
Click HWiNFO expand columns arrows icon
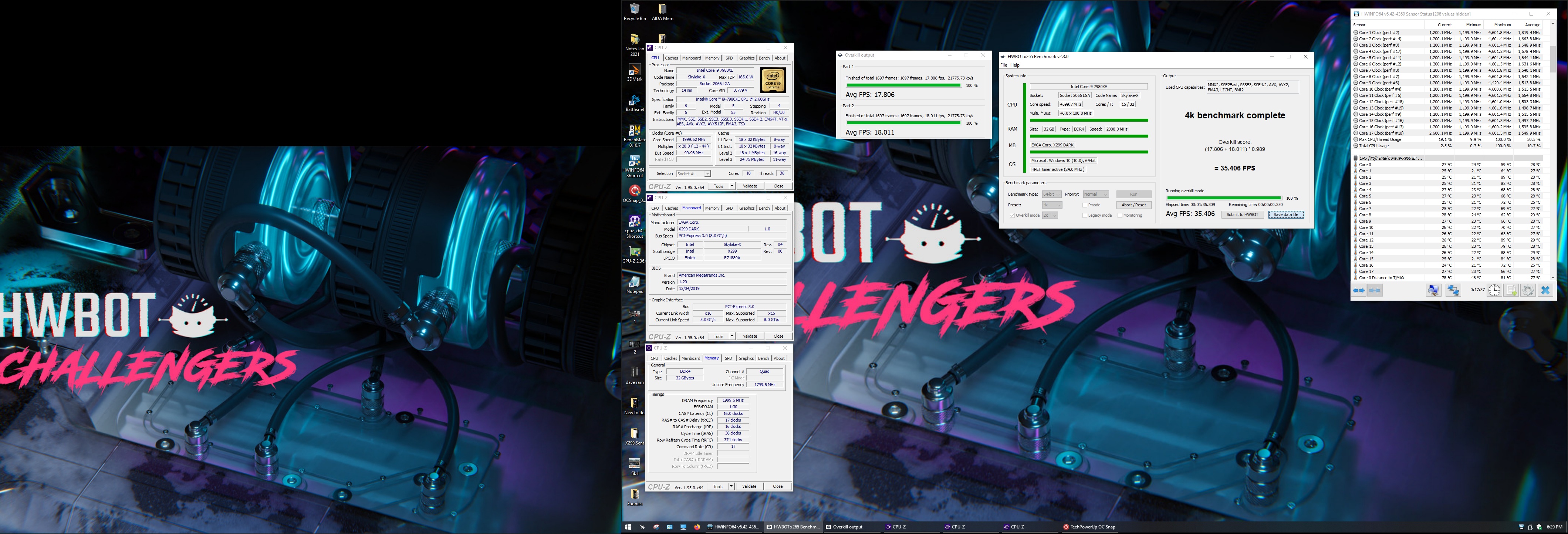pos(1359,290)
